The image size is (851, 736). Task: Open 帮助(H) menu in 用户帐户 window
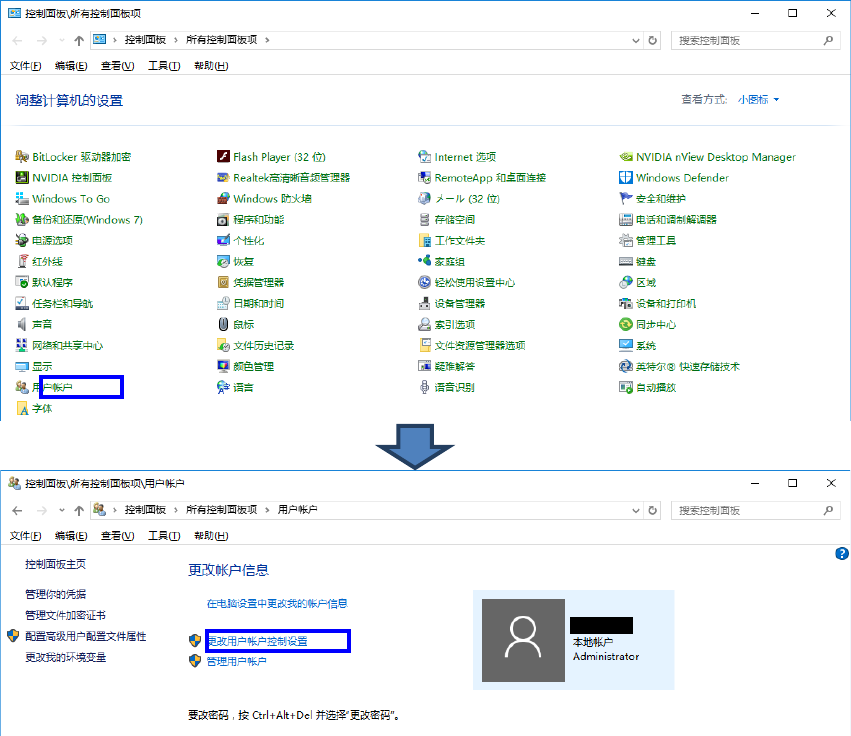click(x=211, y=536)
